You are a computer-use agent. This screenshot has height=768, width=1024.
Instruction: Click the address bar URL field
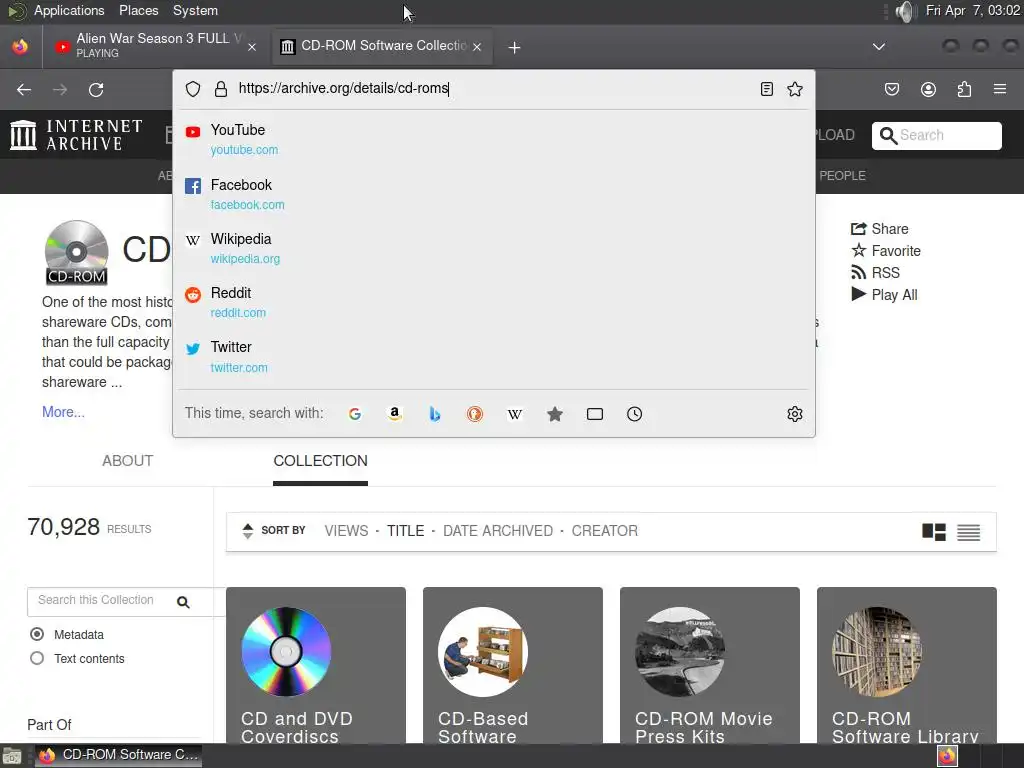pyautogui.click(x=493, y=89)
